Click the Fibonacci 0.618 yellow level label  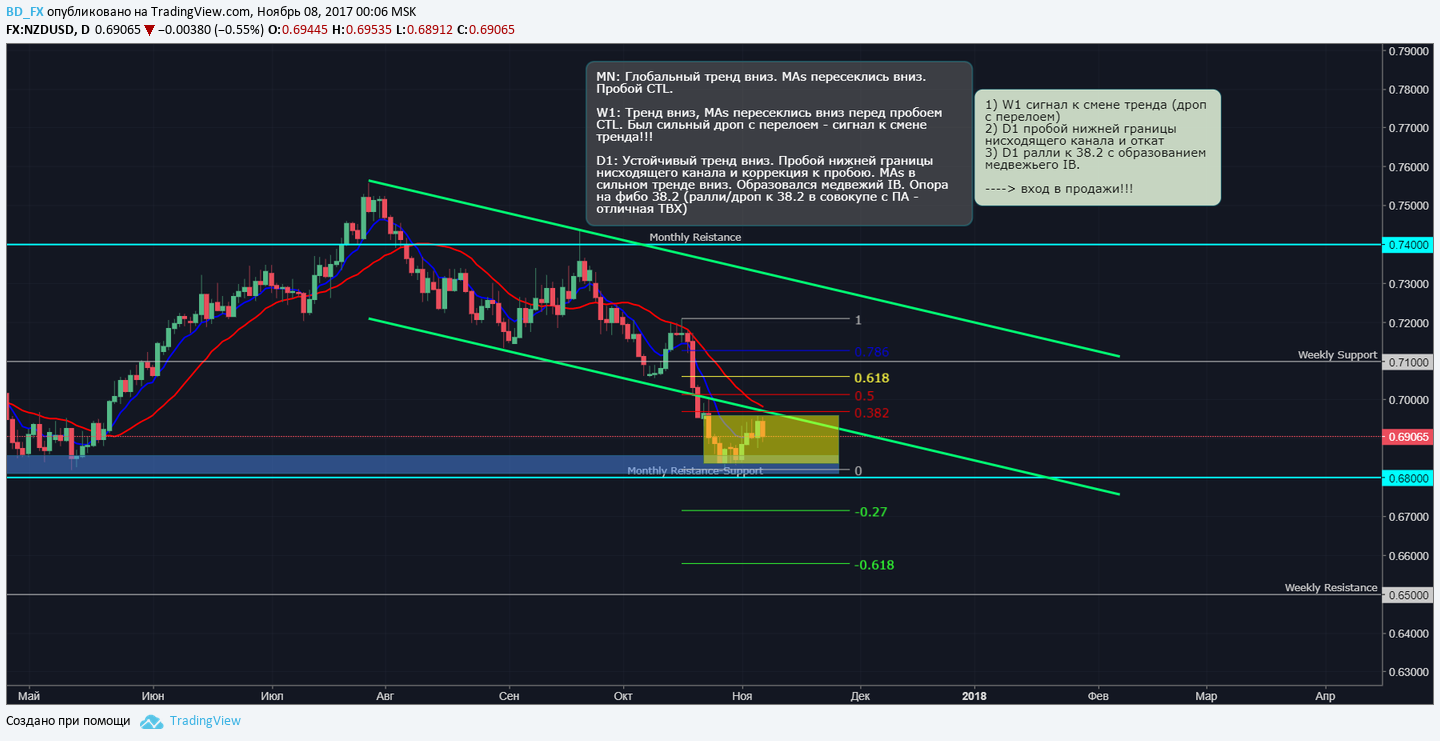click(x=872, y=378)
